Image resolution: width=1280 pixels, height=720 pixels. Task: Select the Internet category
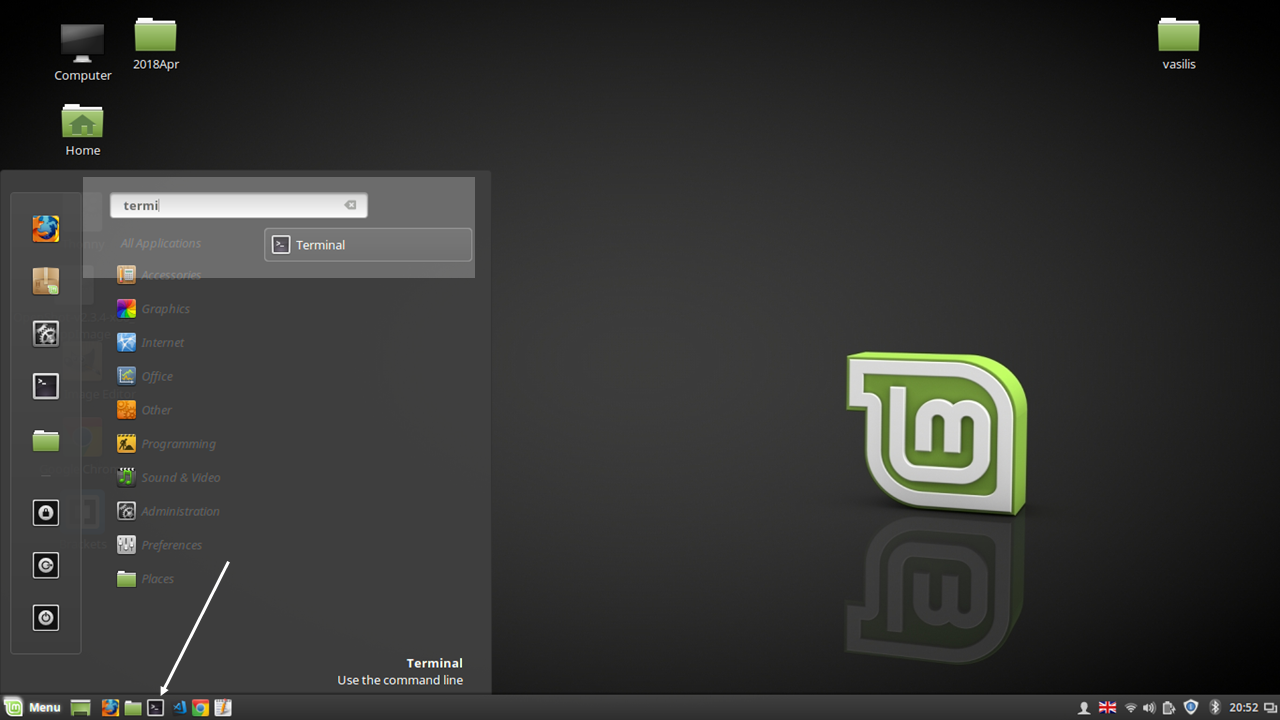click(x=151, y=342)
